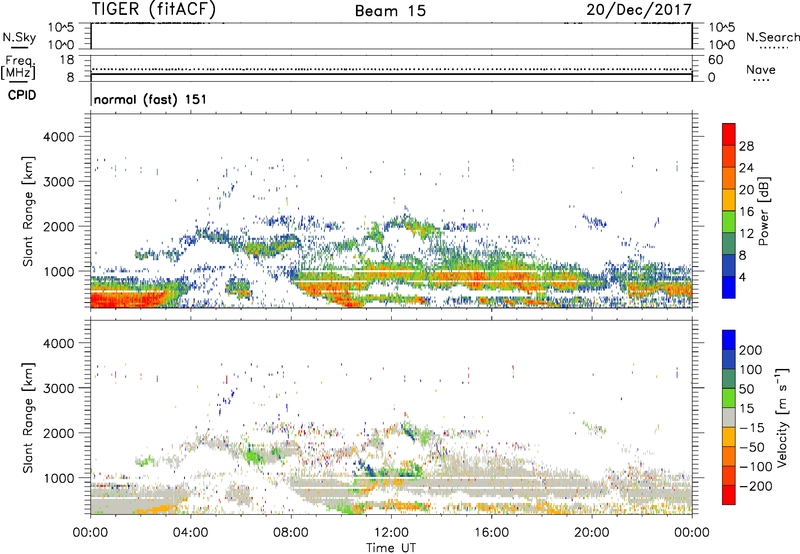The height and width of the screenshot is (554, 800).
Task: Click the Nave legend label
Action: [760, 70]
